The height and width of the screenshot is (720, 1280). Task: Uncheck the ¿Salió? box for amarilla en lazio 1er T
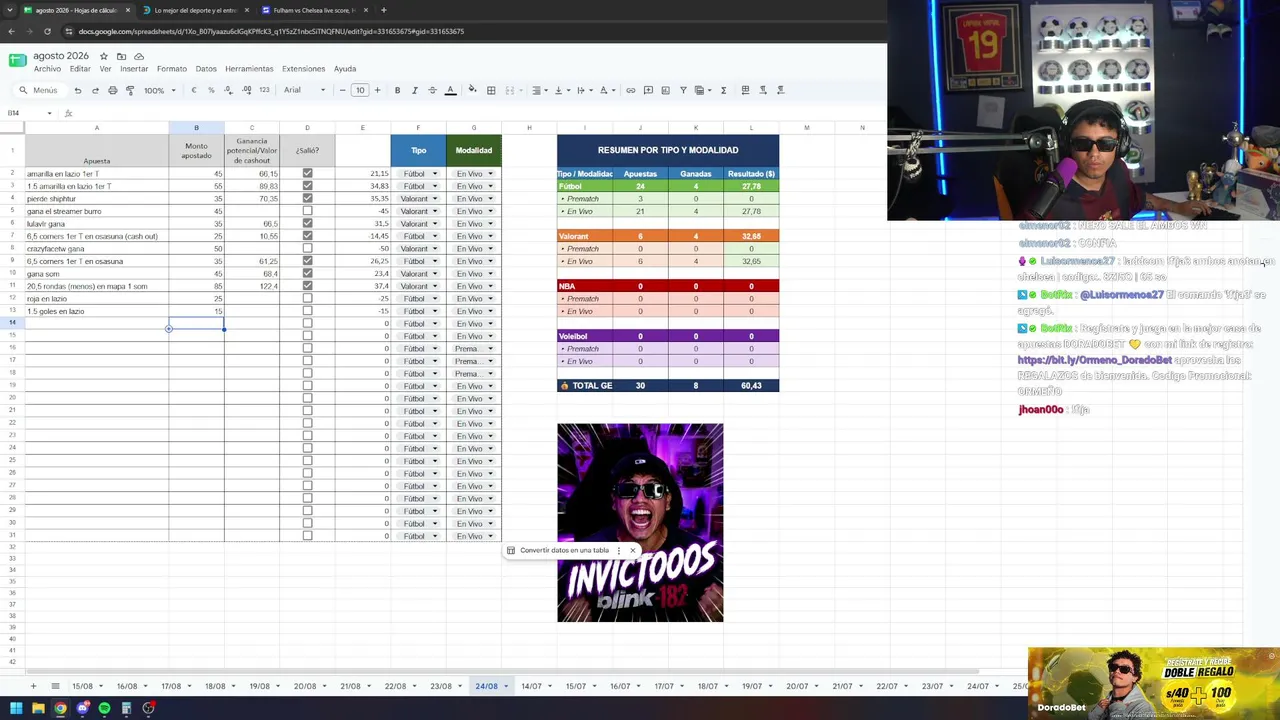coord(307,173)
